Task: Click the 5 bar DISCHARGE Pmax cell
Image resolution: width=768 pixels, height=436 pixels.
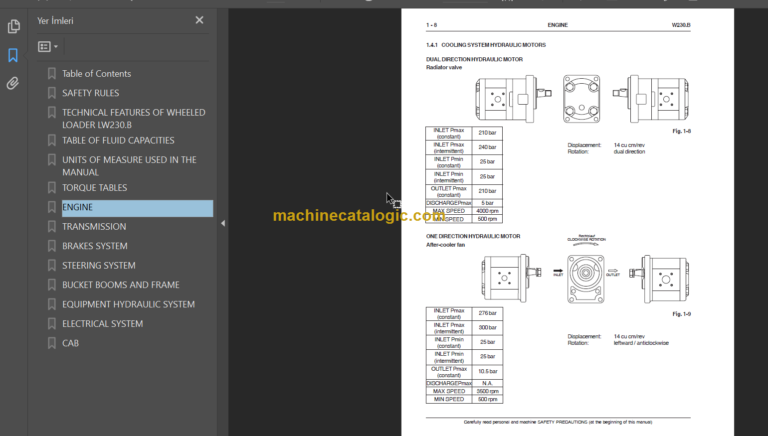Action: click(487, 203)
